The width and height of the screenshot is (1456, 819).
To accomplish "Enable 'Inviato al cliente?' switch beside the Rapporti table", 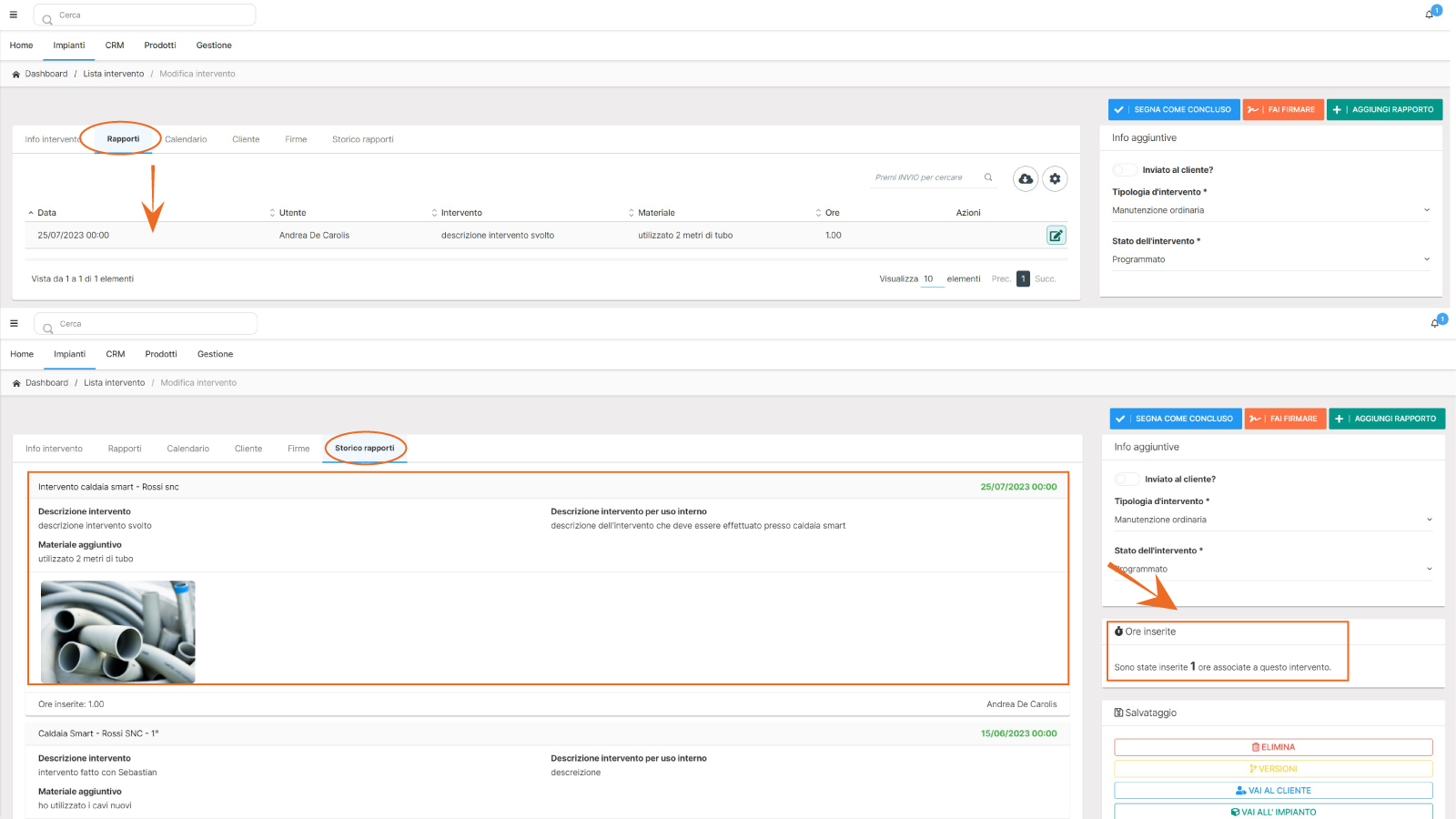I will point(1125,170).
